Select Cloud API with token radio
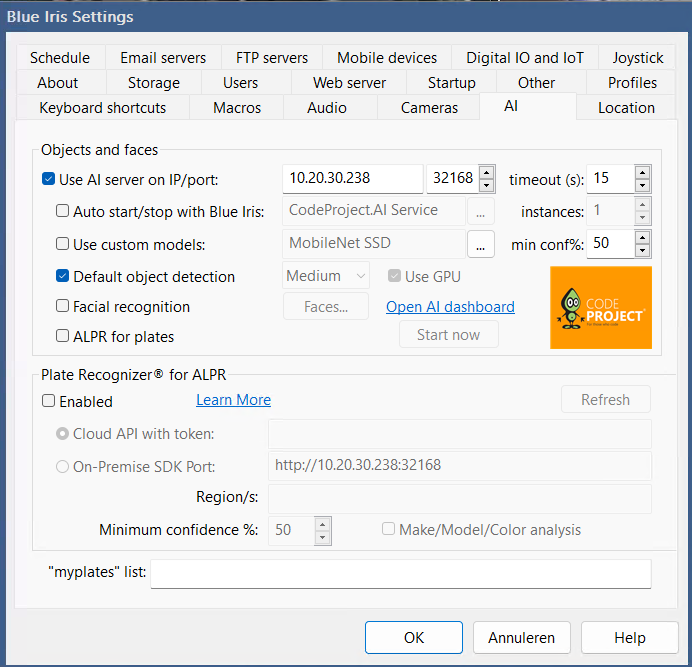Viewport: 692px width, 667px height. [x=62, y=434]
